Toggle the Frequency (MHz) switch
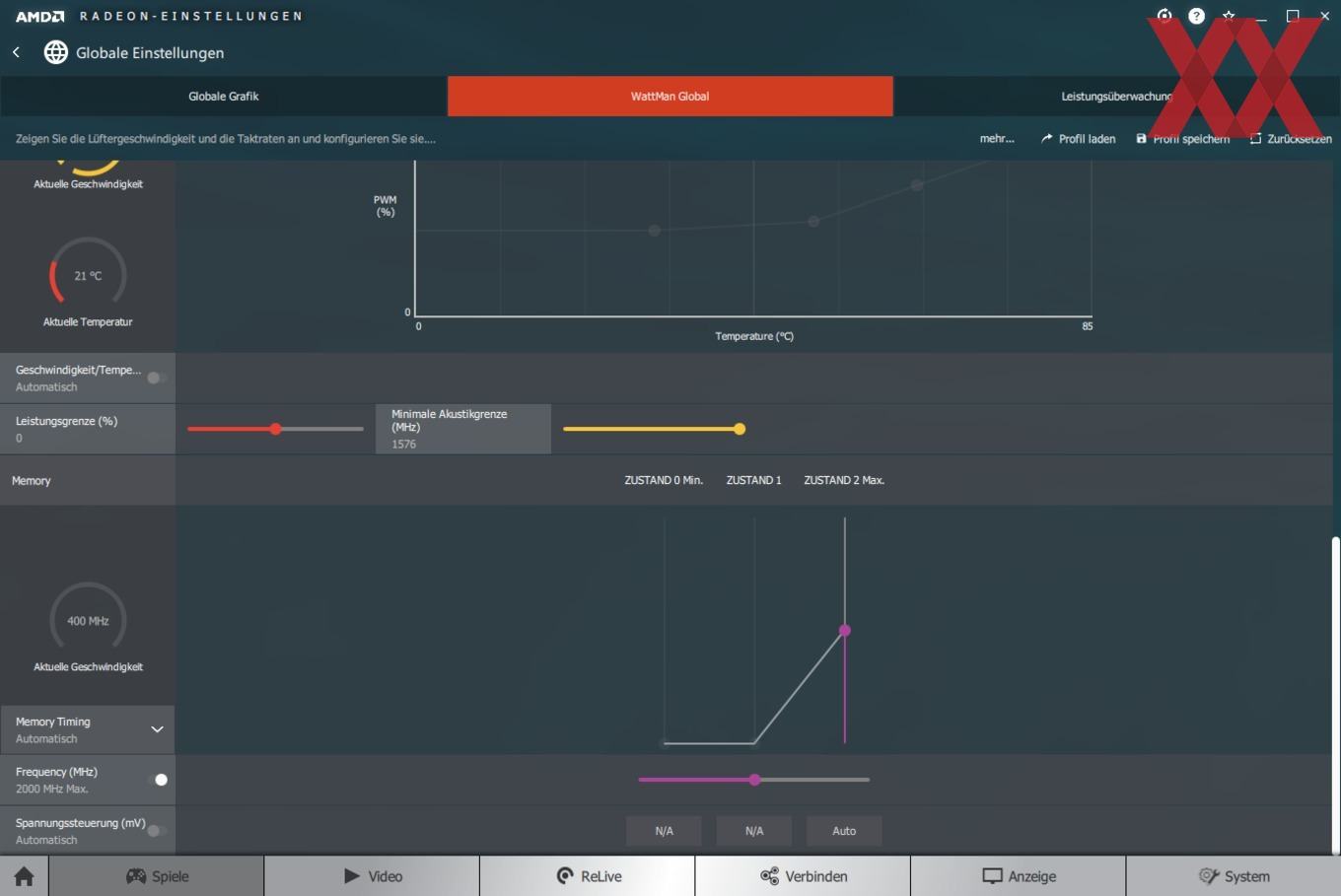The width and height of the screenshot is (1341, 896). pos(157,780)
